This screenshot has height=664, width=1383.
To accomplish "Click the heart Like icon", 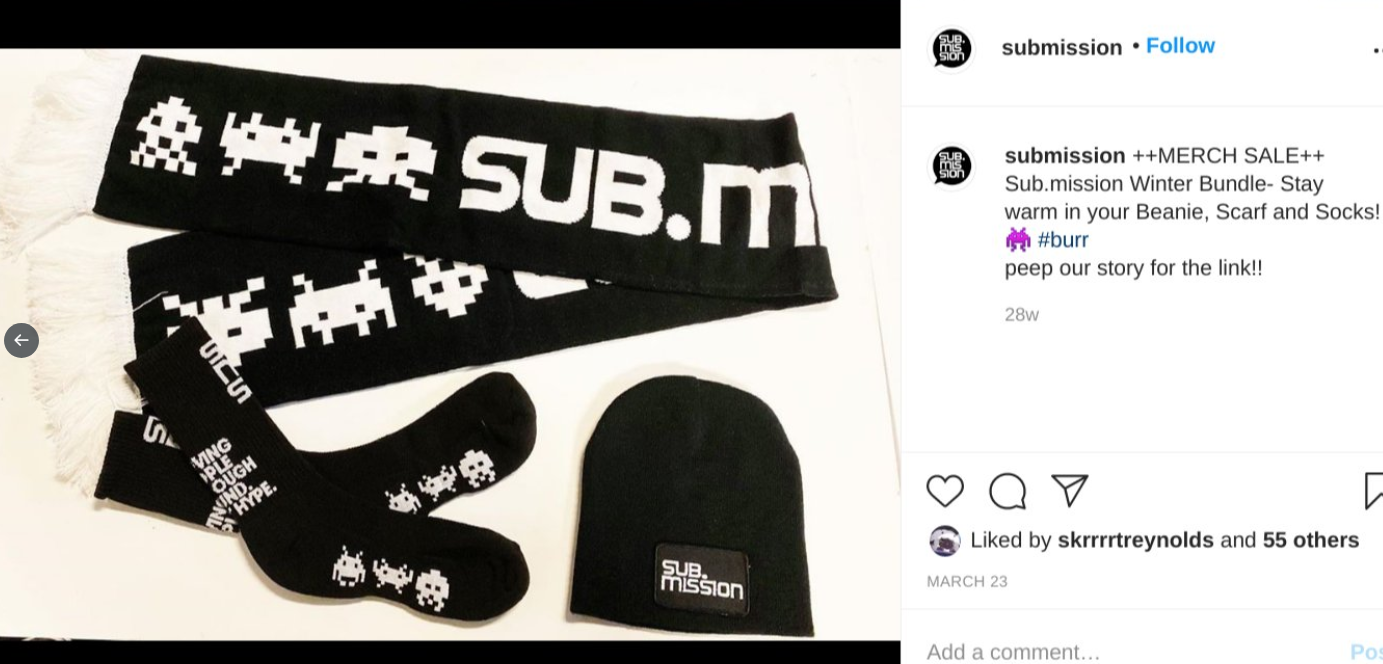I will pyautogui.click(x=944, y=491).
